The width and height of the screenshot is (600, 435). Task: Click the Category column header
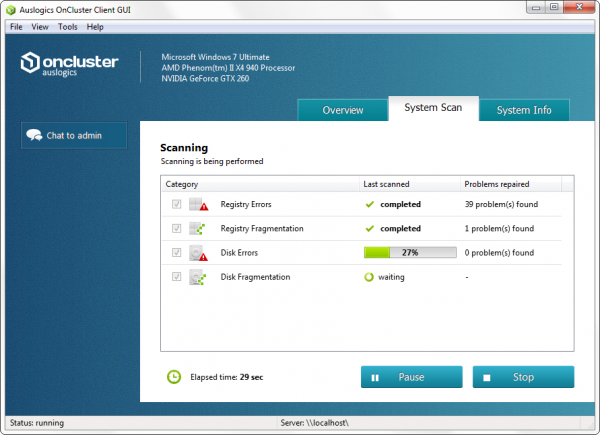(260, 184)
